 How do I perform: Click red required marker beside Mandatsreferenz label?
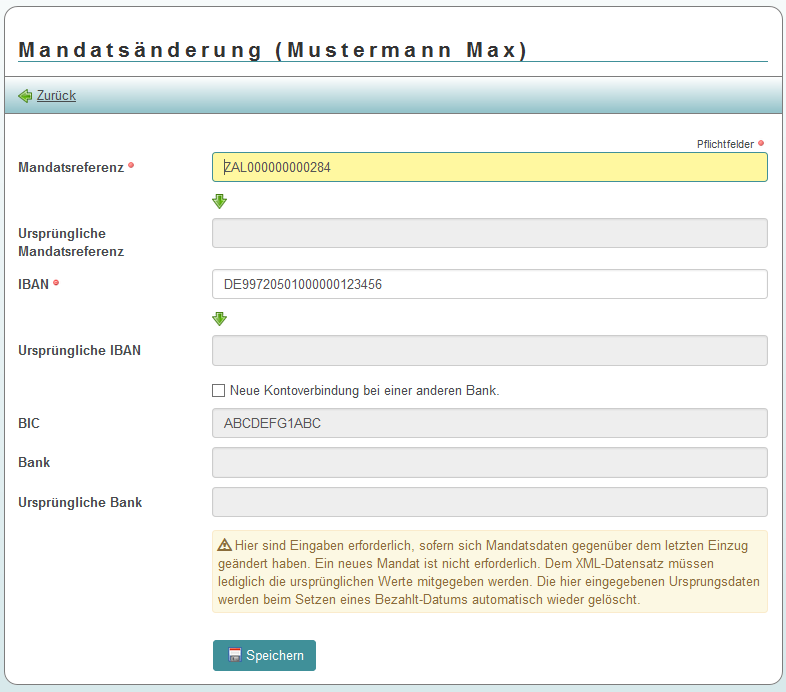click(x=131, y=165)
